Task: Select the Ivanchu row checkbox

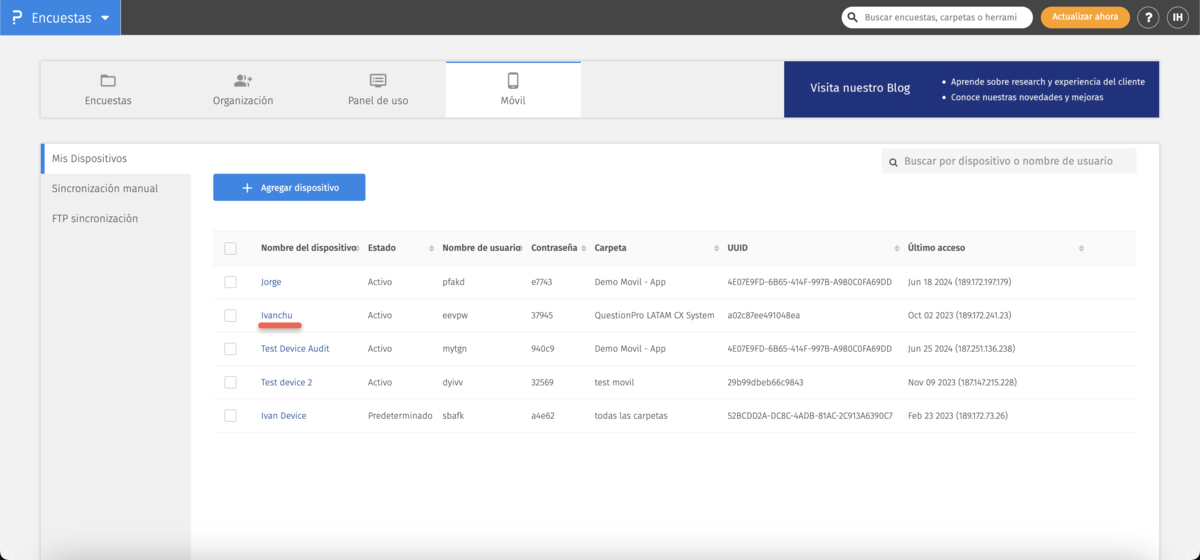Action: 231,315
